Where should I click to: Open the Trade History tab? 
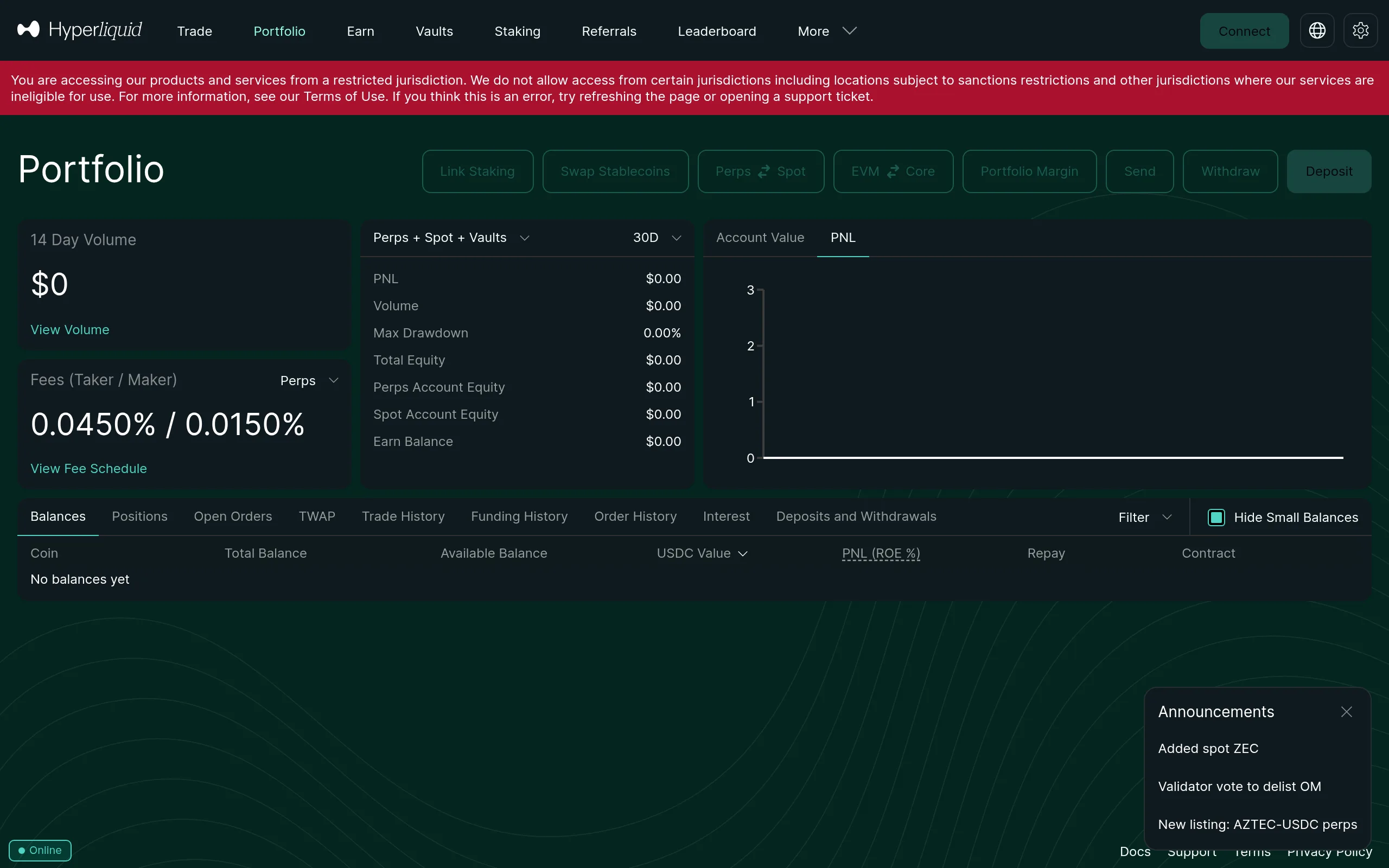click(403, 516)
